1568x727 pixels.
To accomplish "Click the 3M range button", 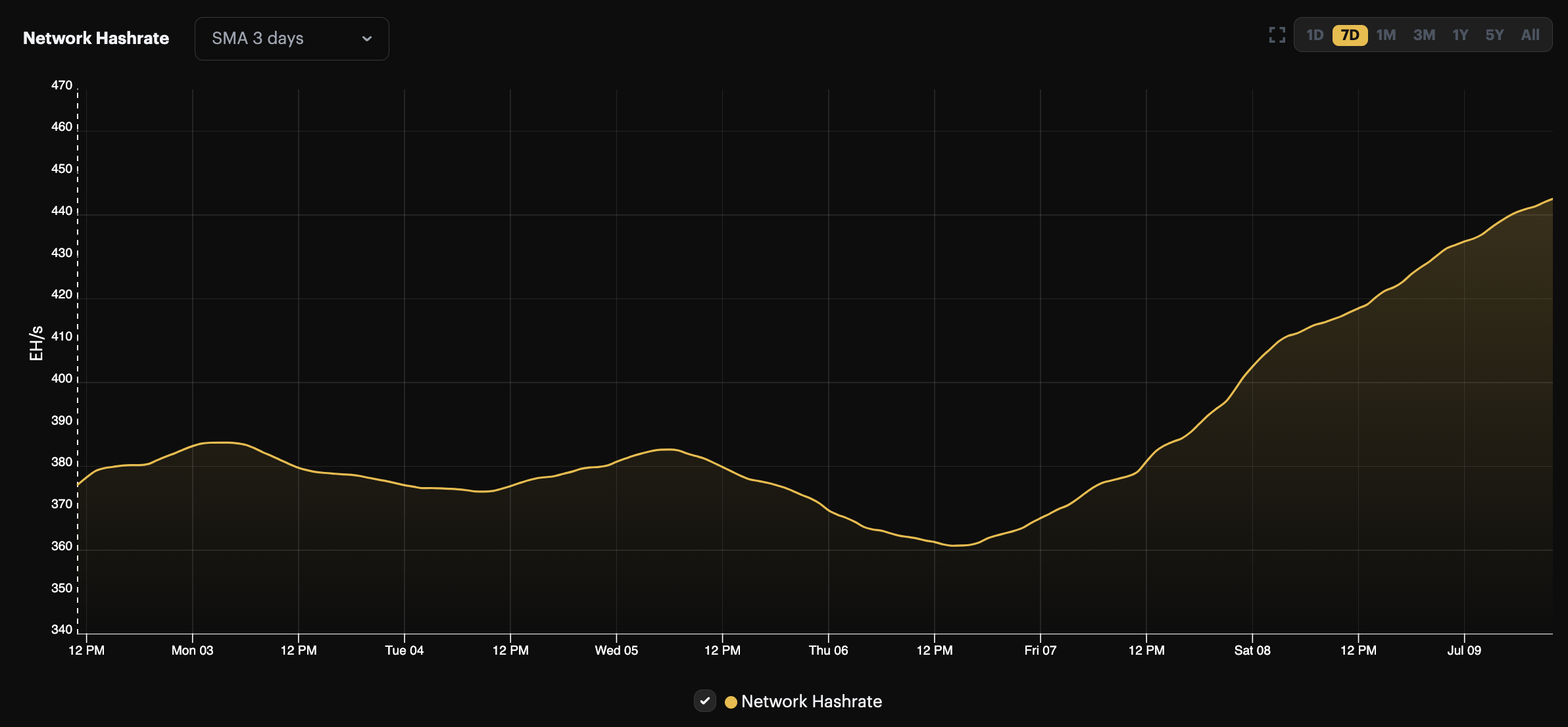I will 1424,34.
